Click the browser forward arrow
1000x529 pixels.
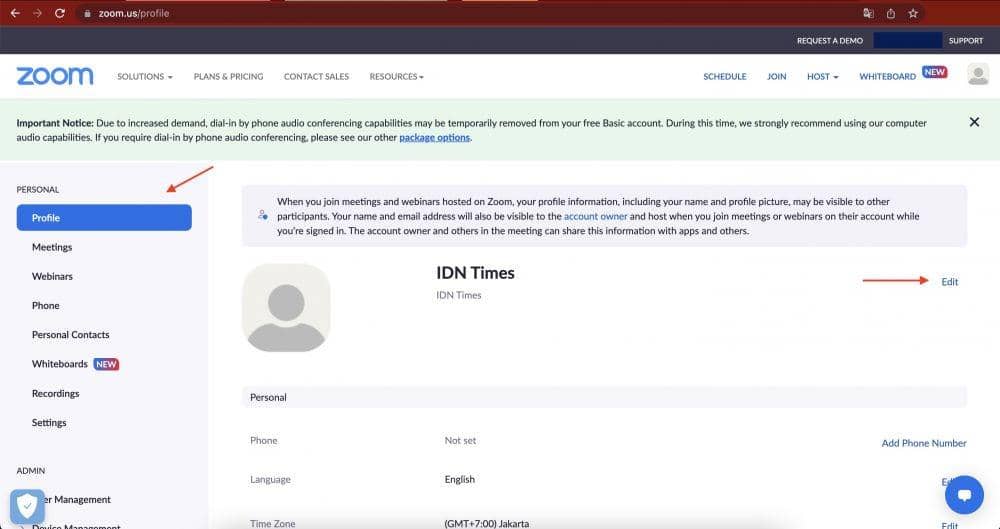(37, 13)
